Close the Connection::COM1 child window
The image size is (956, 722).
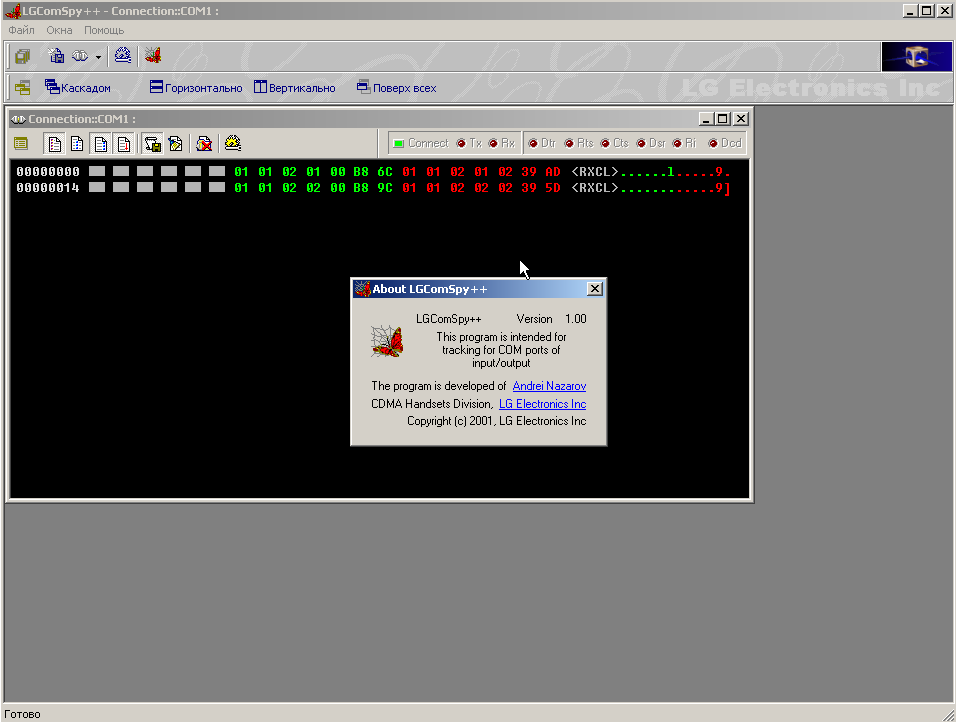741,119
